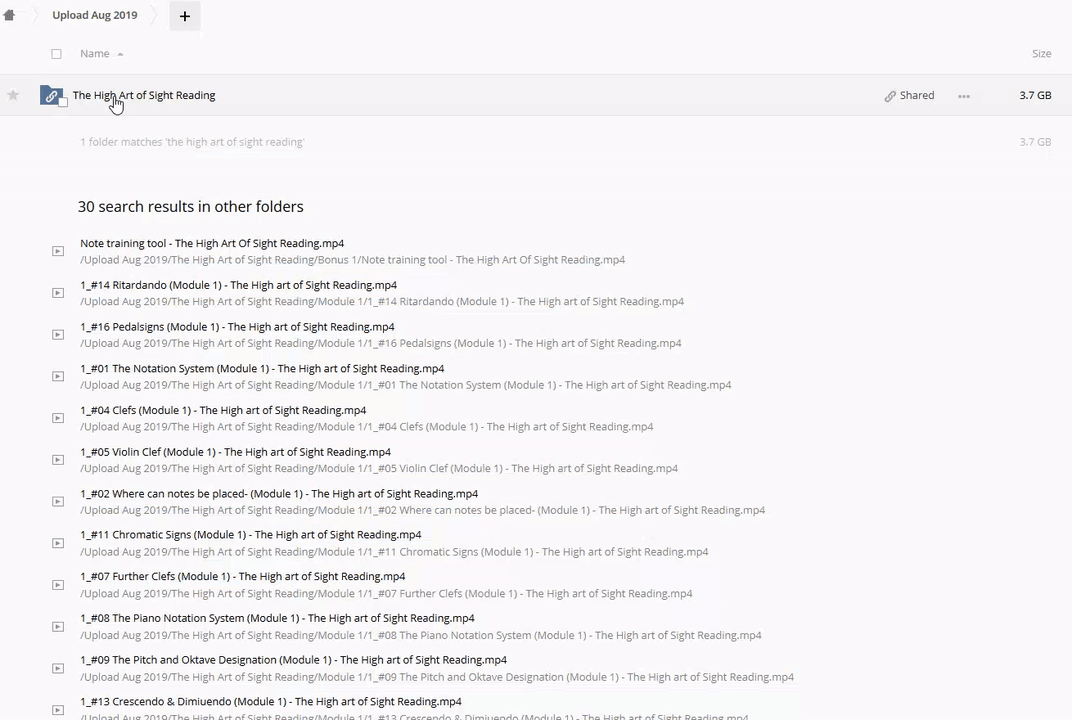Open the three-dots menu for the folder
The image size is (1072, 720).
pyautogui.click(x=963, y=96)
